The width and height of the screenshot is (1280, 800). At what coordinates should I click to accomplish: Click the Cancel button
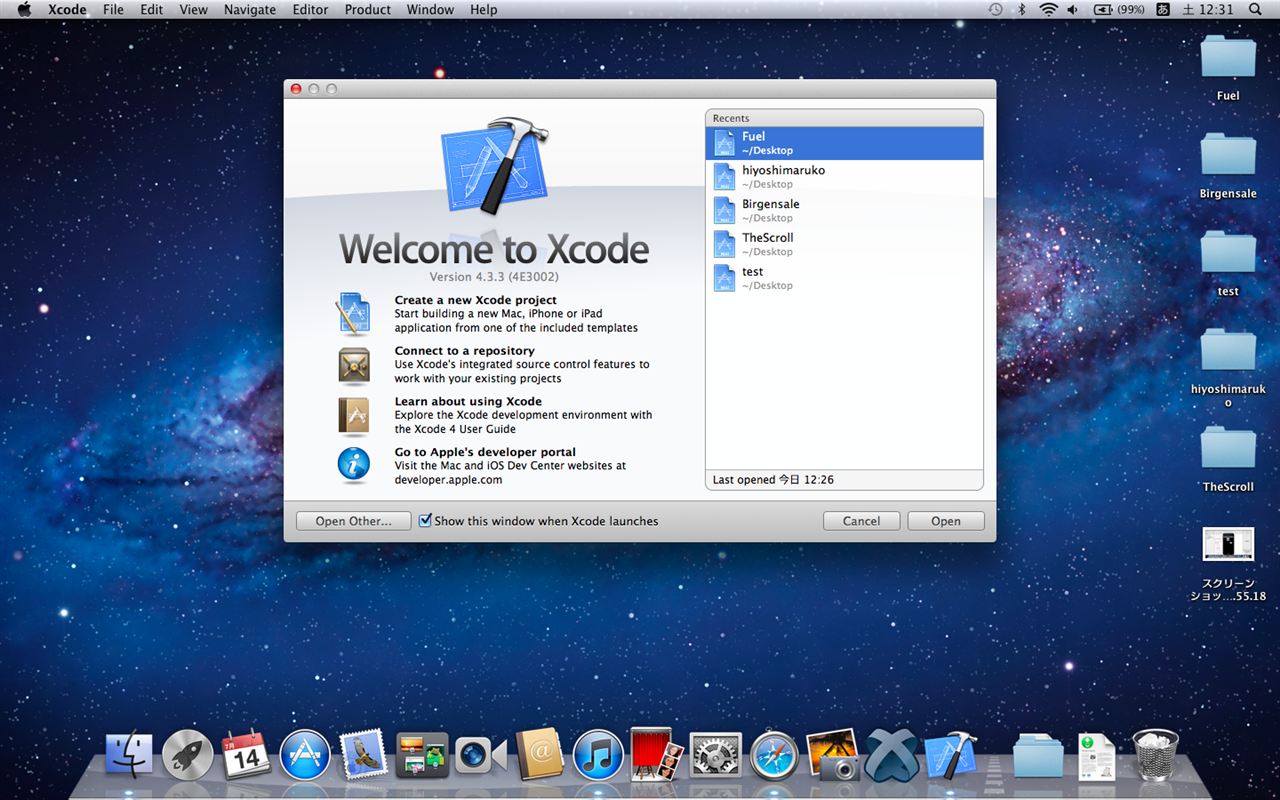click(861, 521)
